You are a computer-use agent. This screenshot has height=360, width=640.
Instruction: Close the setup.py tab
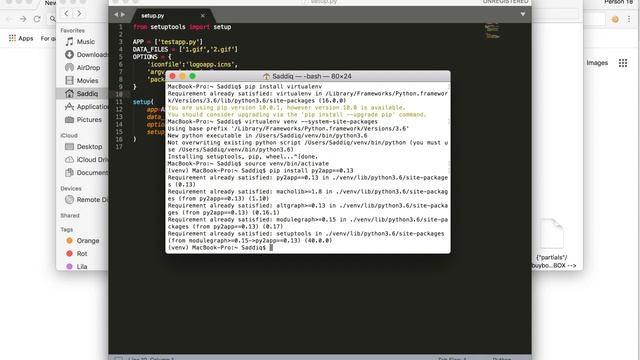click(x=202, y=16)
